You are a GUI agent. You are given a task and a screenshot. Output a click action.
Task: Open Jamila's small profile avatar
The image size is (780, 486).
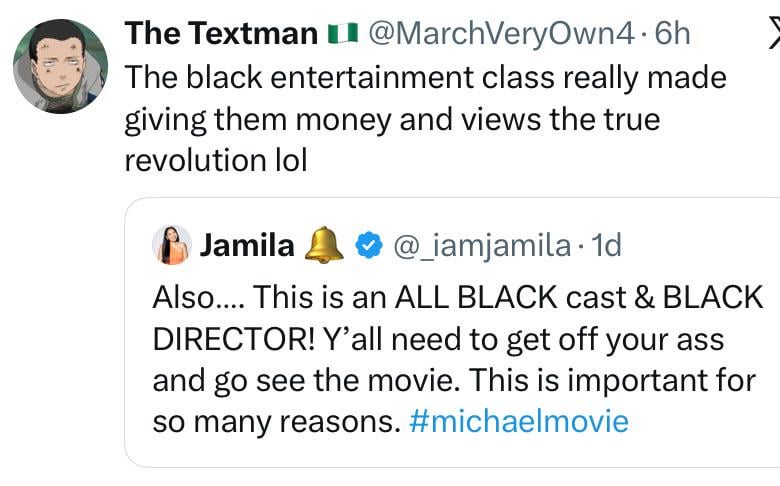coord(172,245)
